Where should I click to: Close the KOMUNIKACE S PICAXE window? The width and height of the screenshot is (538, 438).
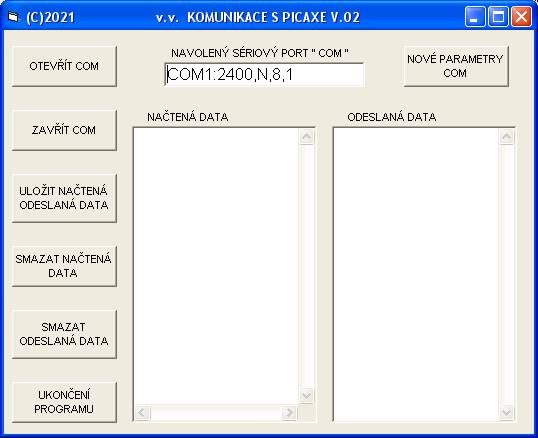click(522, 17)
